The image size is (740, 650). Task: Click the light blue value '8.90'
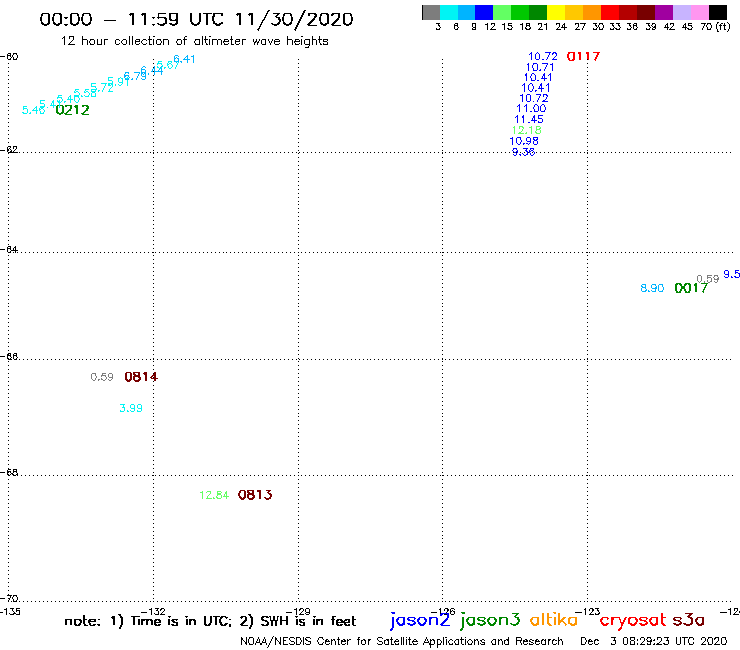652,288
